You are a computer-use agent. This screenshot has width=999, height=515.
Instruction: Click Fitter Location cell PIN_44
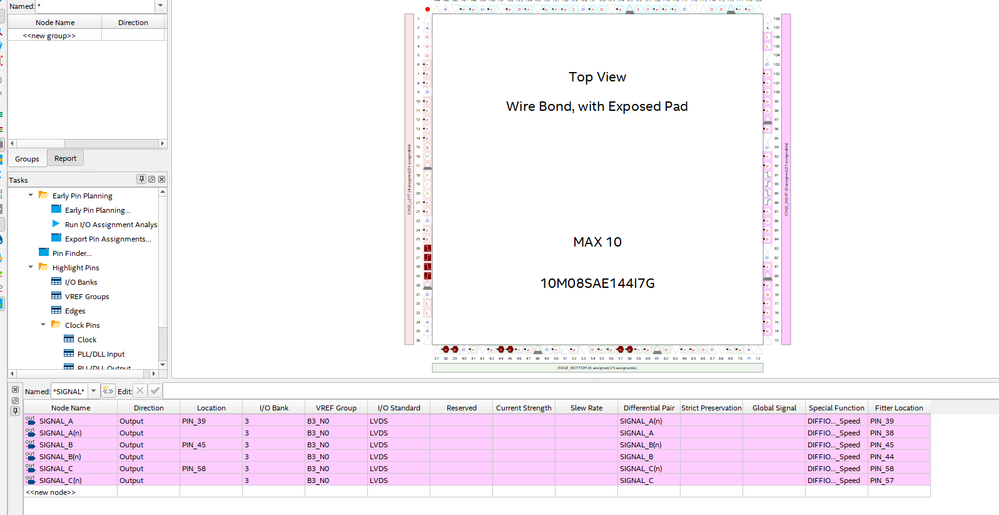[x=899, y=456]
